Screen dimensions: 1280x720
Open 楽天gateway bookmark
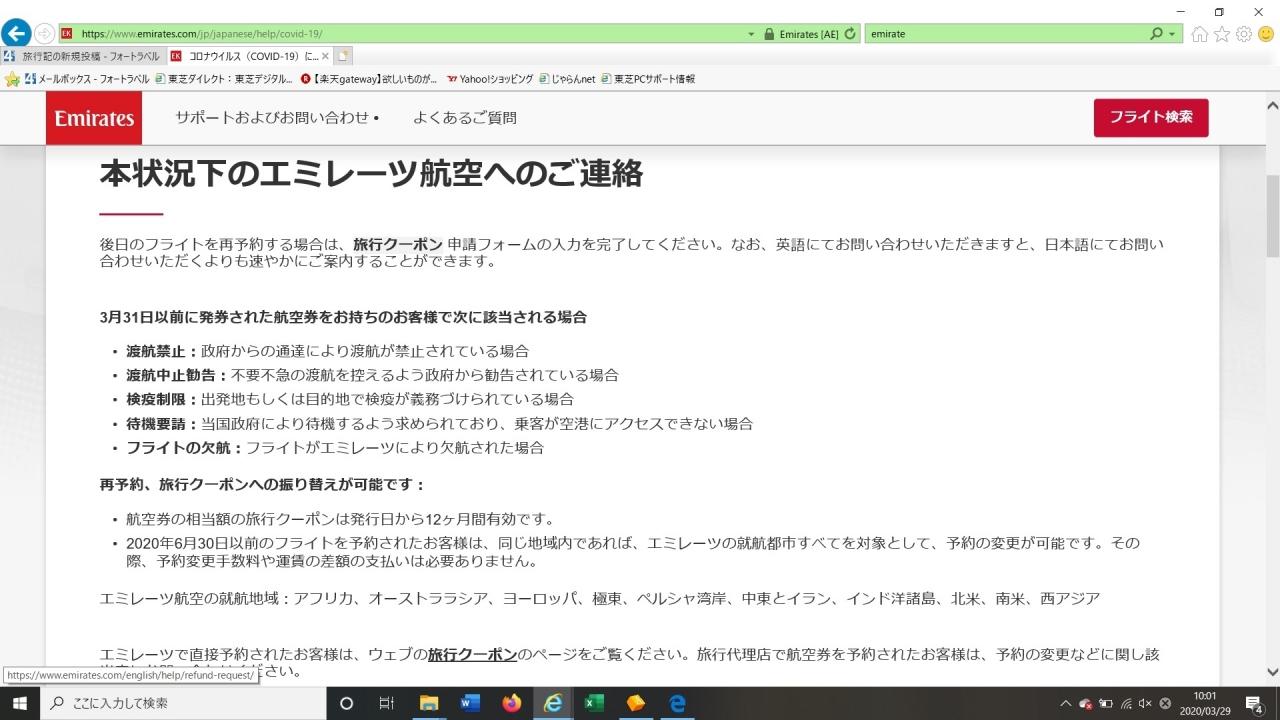(369, 78)
